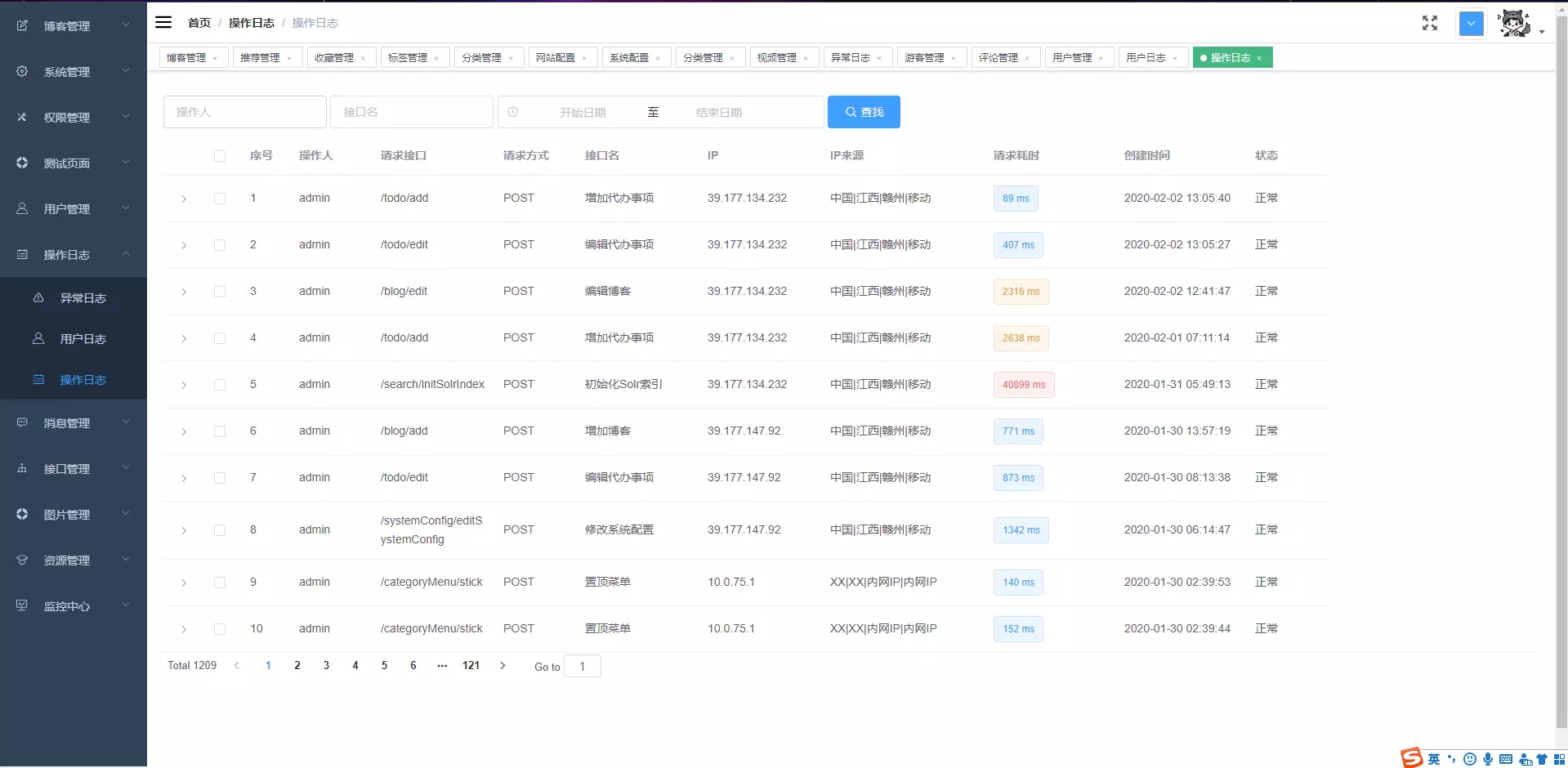Click the clock icon in date range field
This screenshot has height=768, width=1568.
tap(513, 112)
